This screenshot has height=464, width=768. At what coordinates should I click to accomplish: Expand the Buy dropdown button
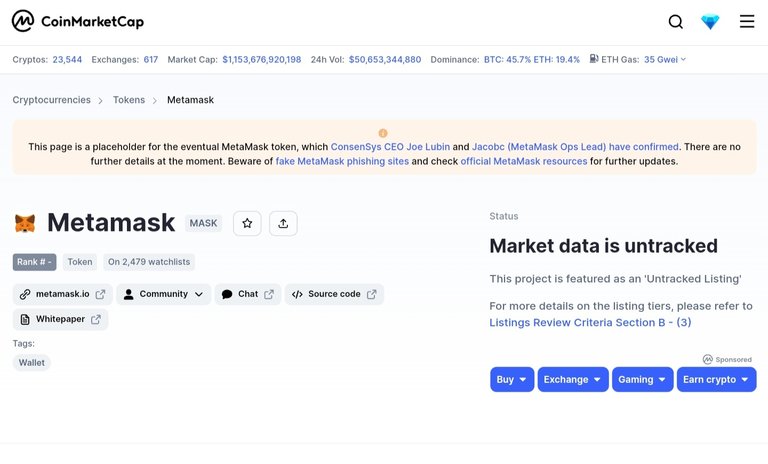(x=512, y=380)
